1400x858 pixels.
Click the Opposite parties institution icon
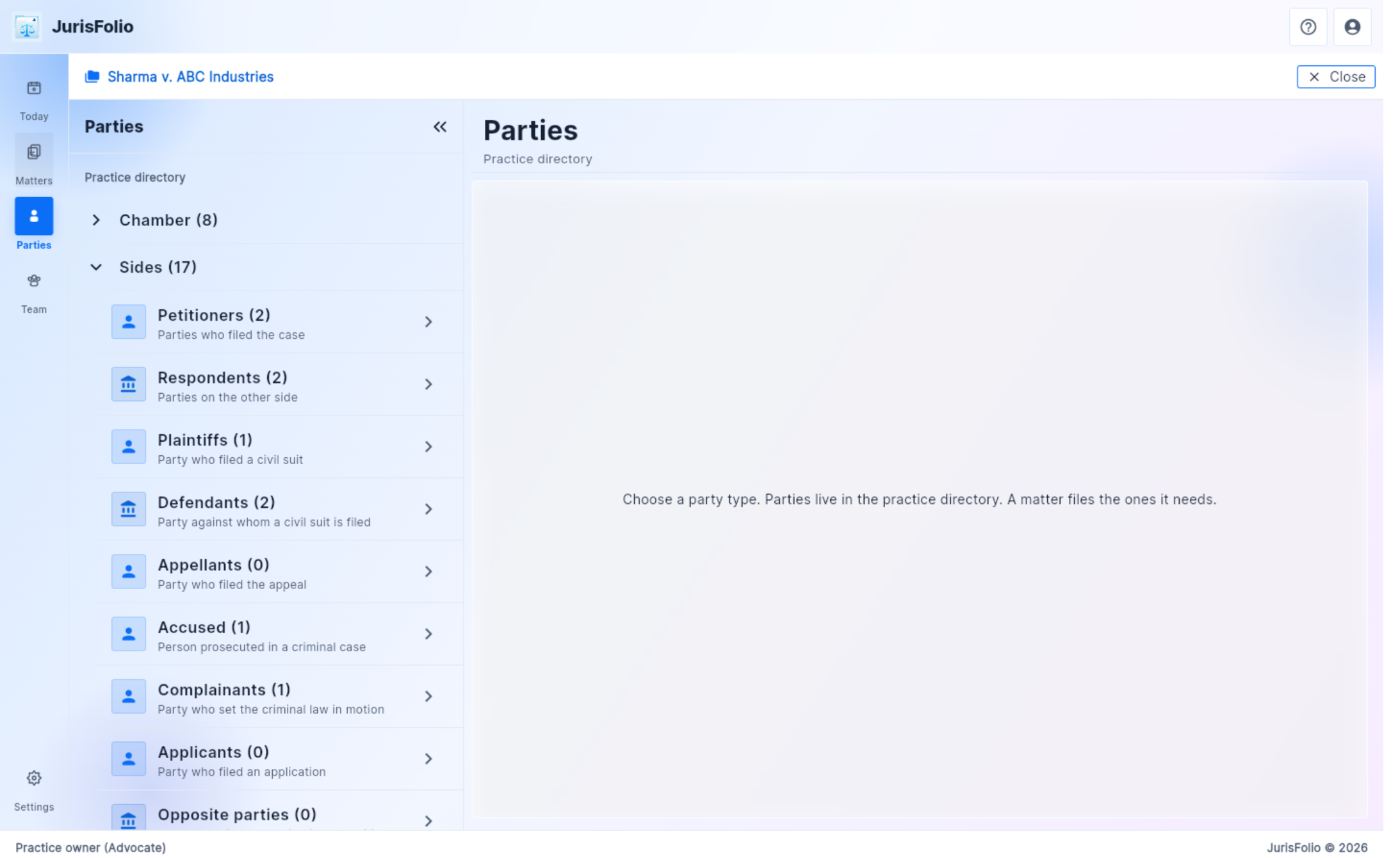128,818
